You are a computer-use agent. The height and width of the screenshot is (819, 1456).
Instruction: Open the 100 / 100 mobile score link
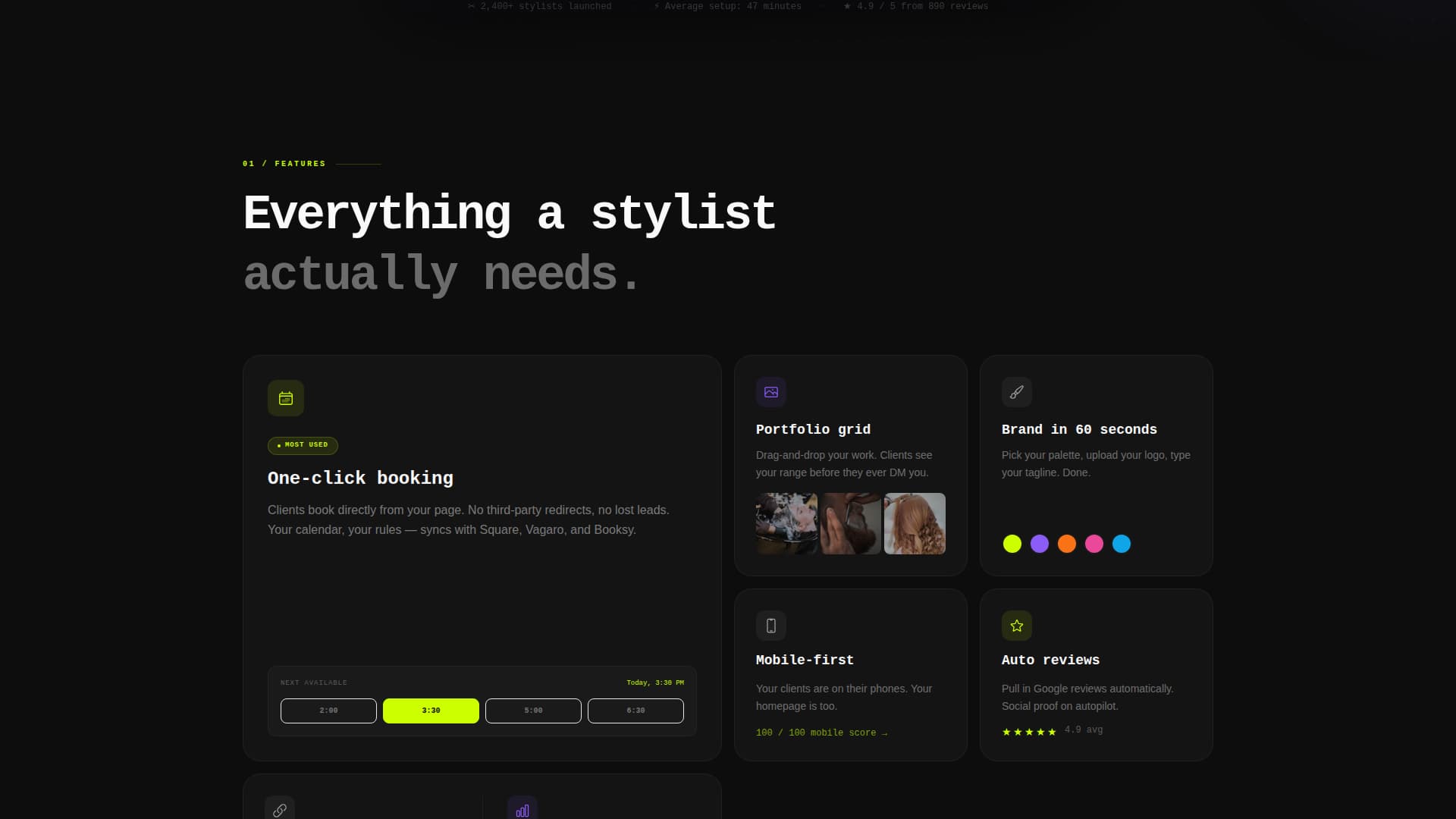[x=821, y=733]
